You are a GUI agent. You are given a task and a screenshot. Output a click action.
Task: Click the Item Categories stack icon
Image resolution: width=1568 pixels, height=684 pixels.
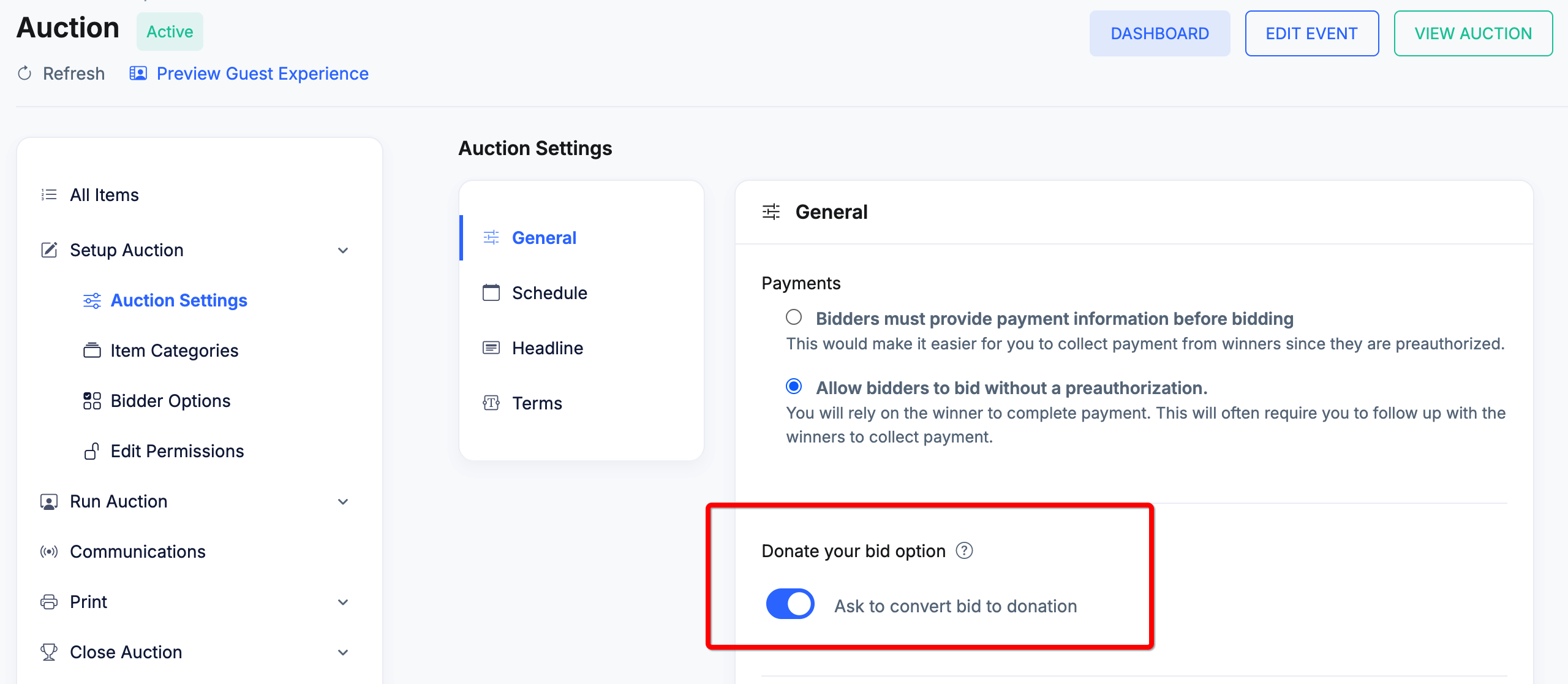(92, 351)
